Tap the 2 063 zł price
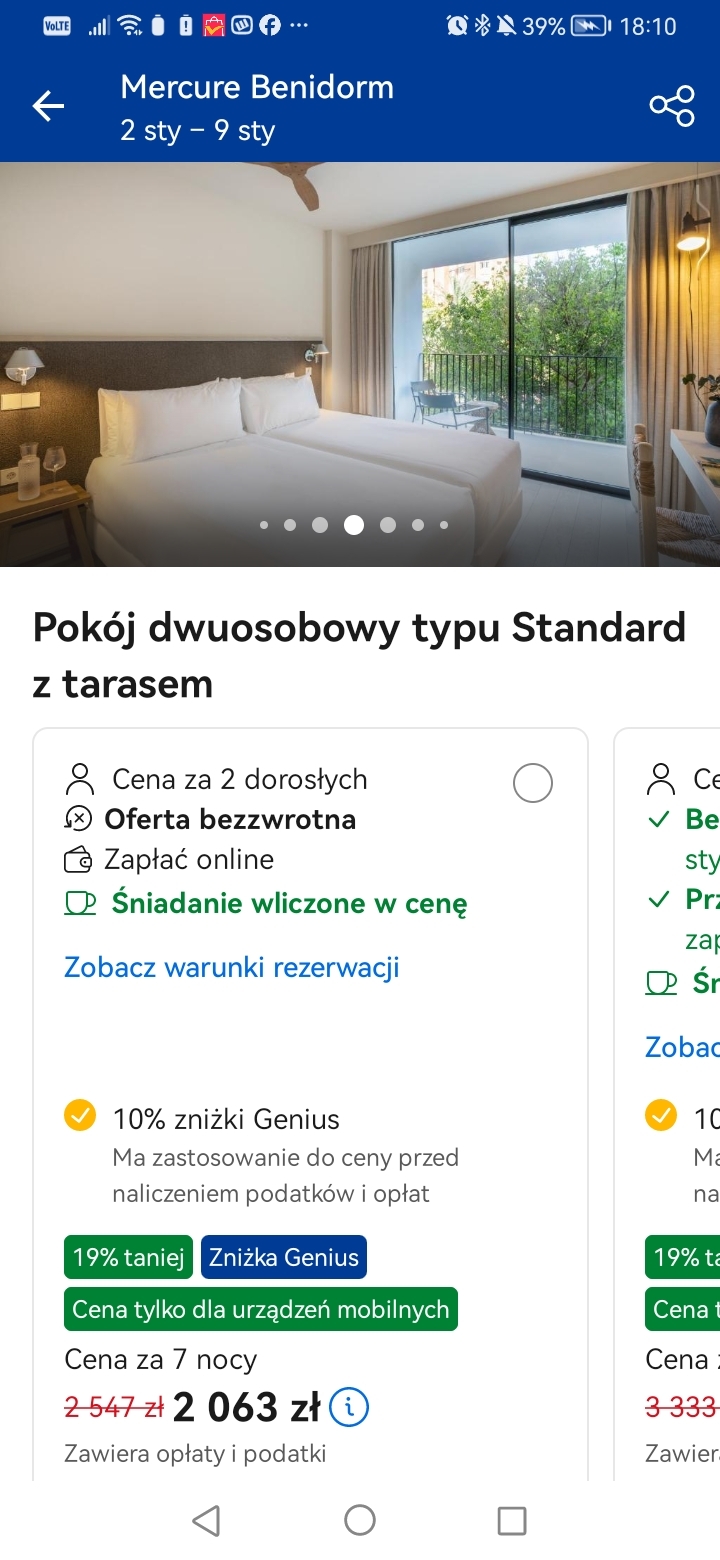This screenshot has width=720, height=1560. click(x=246, y=1408)
